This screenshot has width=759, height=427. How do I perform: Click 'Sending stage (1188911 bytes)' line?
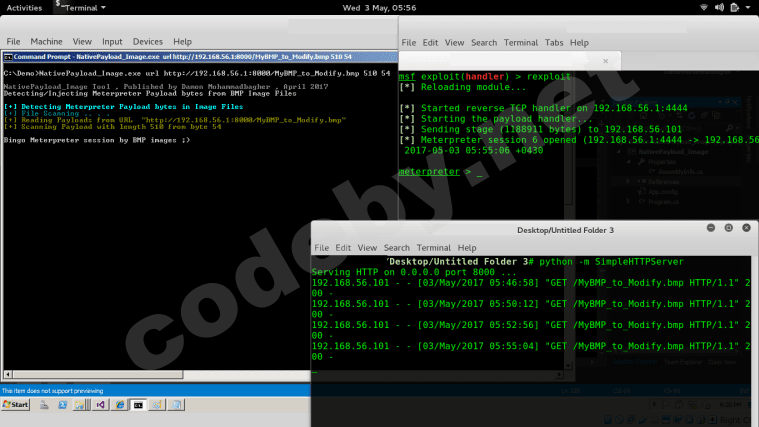[540, 129]
